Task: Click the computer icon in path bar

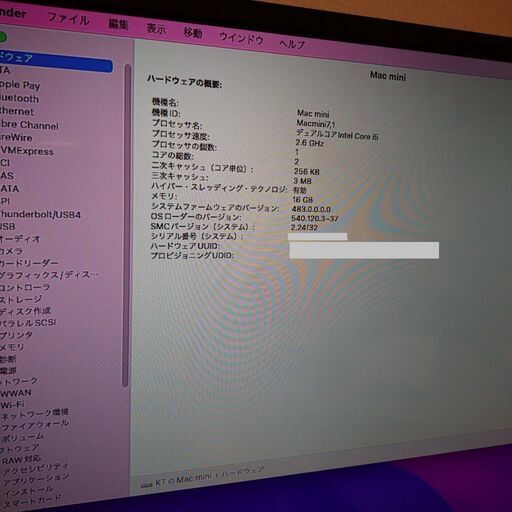Action: coord(147,485)
